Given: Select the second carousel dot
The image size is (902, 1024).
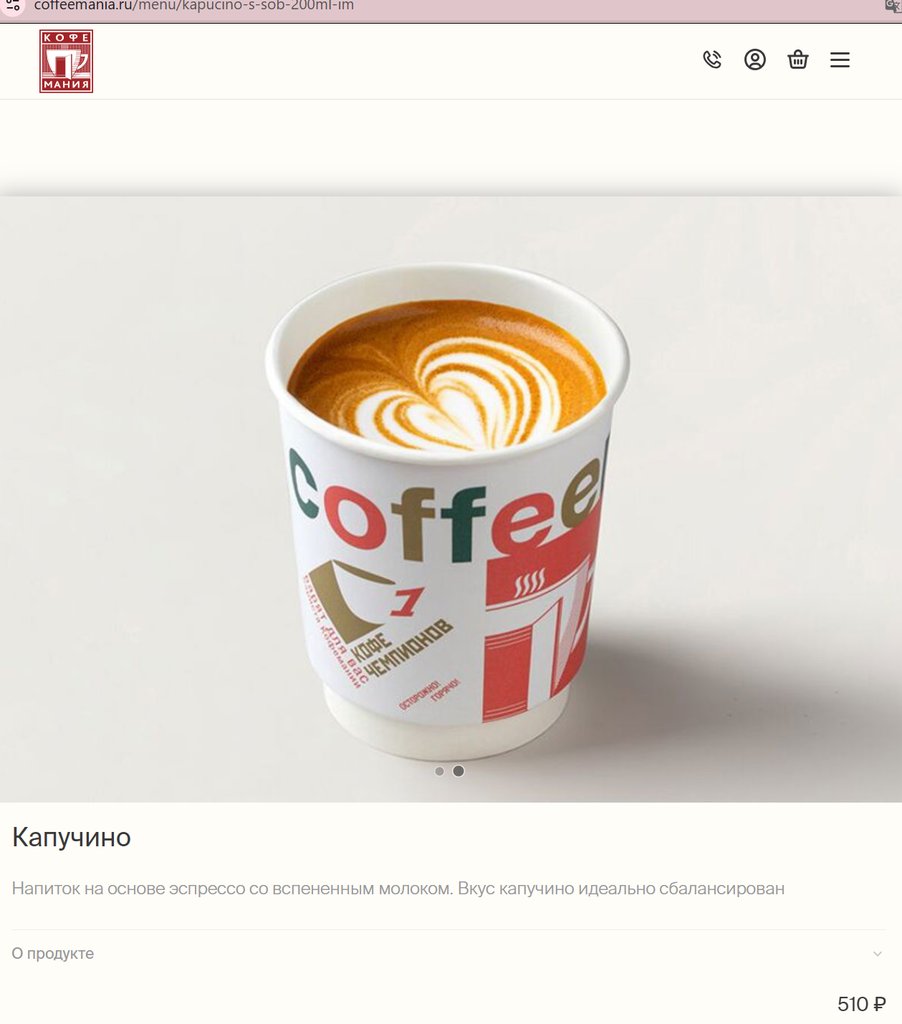Looking at the screenshot, I should [x=459, y=771].
